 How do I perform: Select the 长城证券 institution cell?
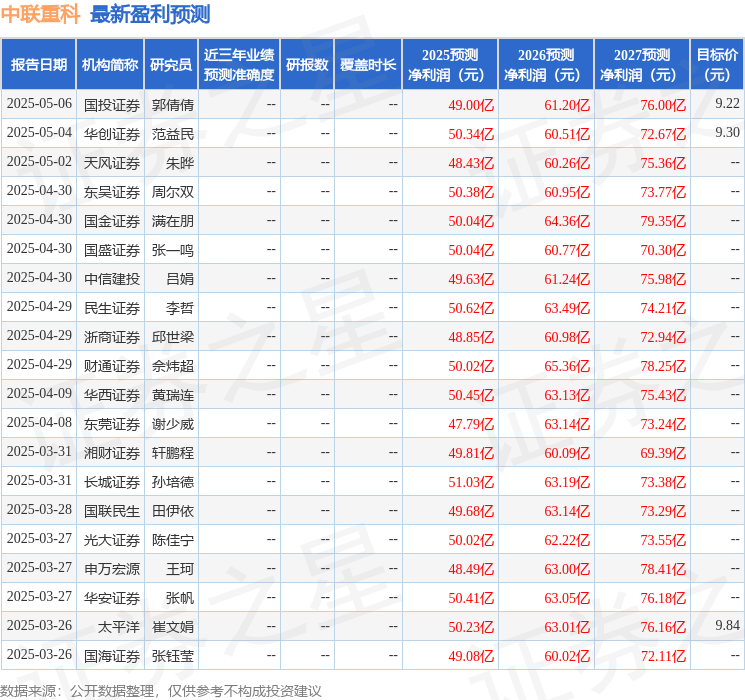112,482
